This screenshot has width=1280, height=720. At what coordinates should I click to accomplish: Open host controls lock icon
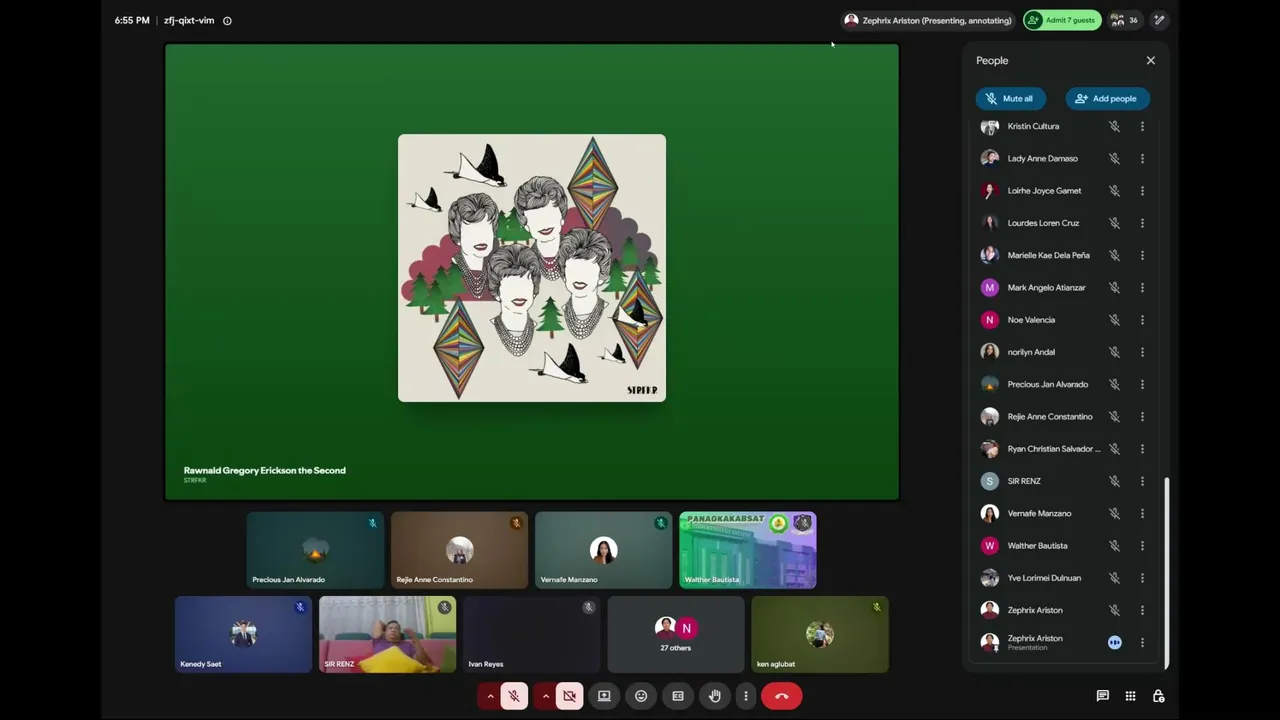click(1158, 696)
